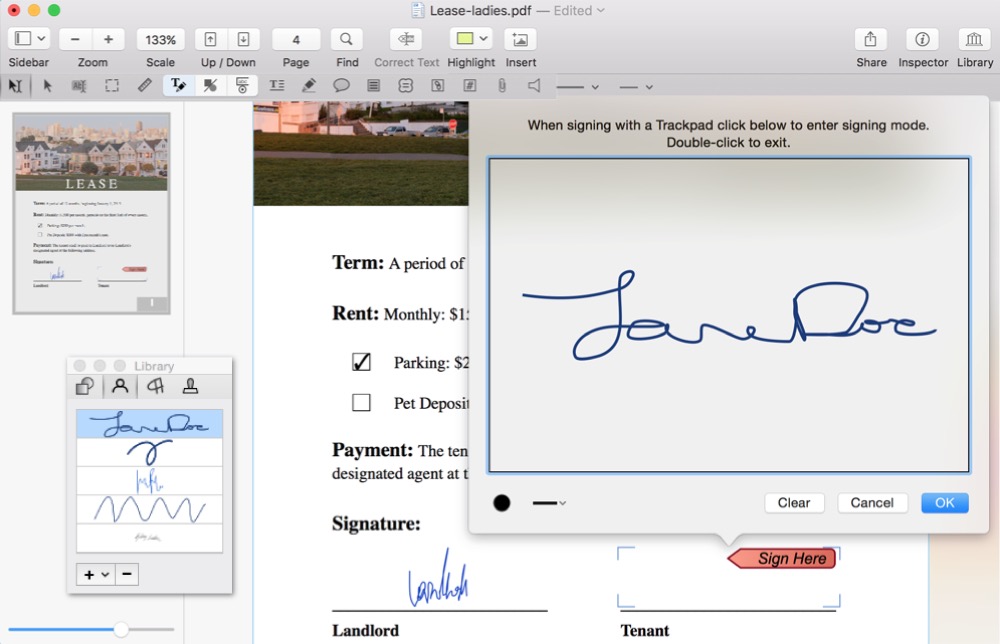
Task: Choose the link tool icon
Action: coord(438,85)
